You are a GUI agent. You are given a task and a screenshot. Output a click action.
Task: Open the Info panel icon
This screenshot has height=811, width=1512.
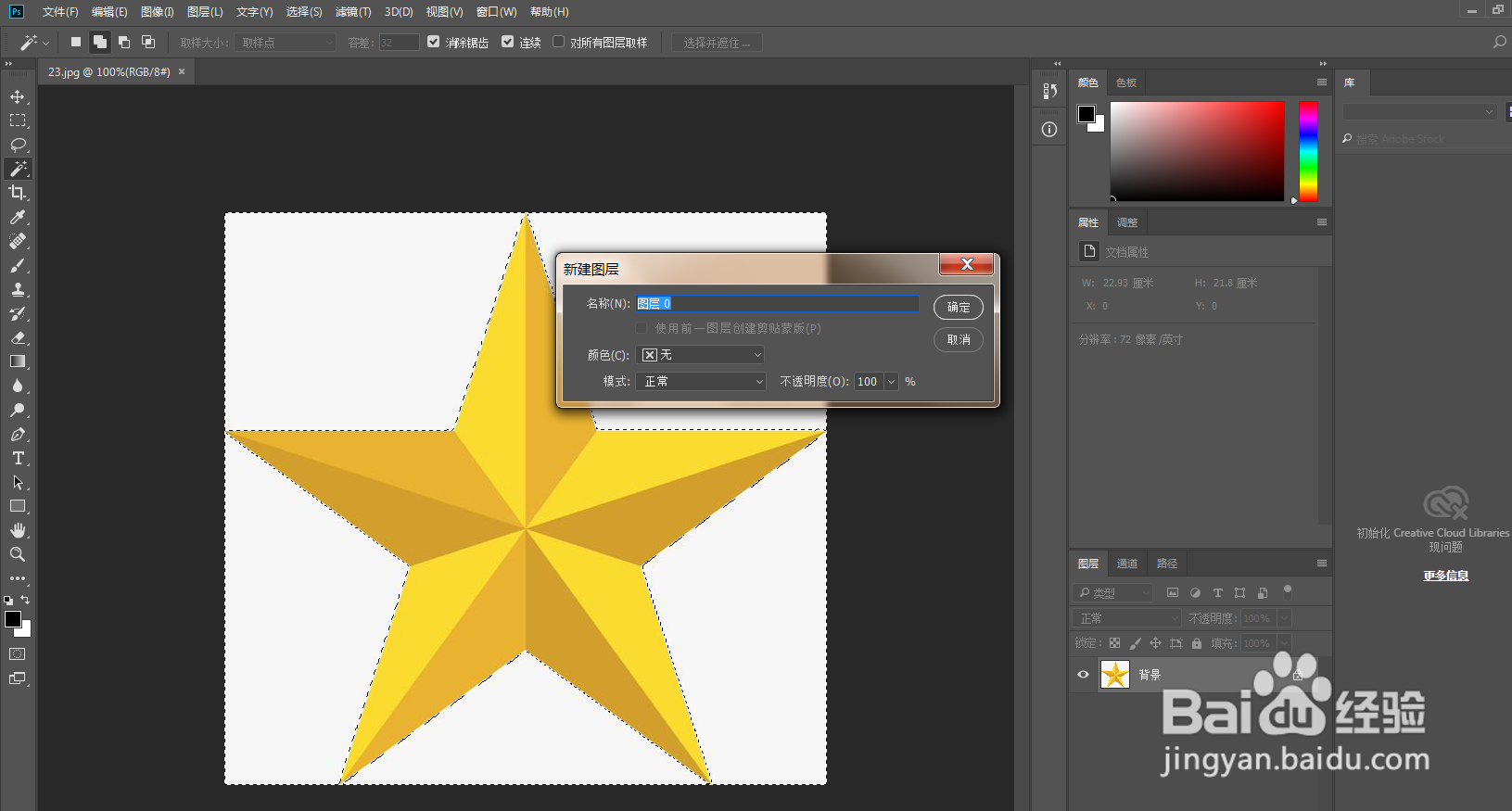[1049, 130]
